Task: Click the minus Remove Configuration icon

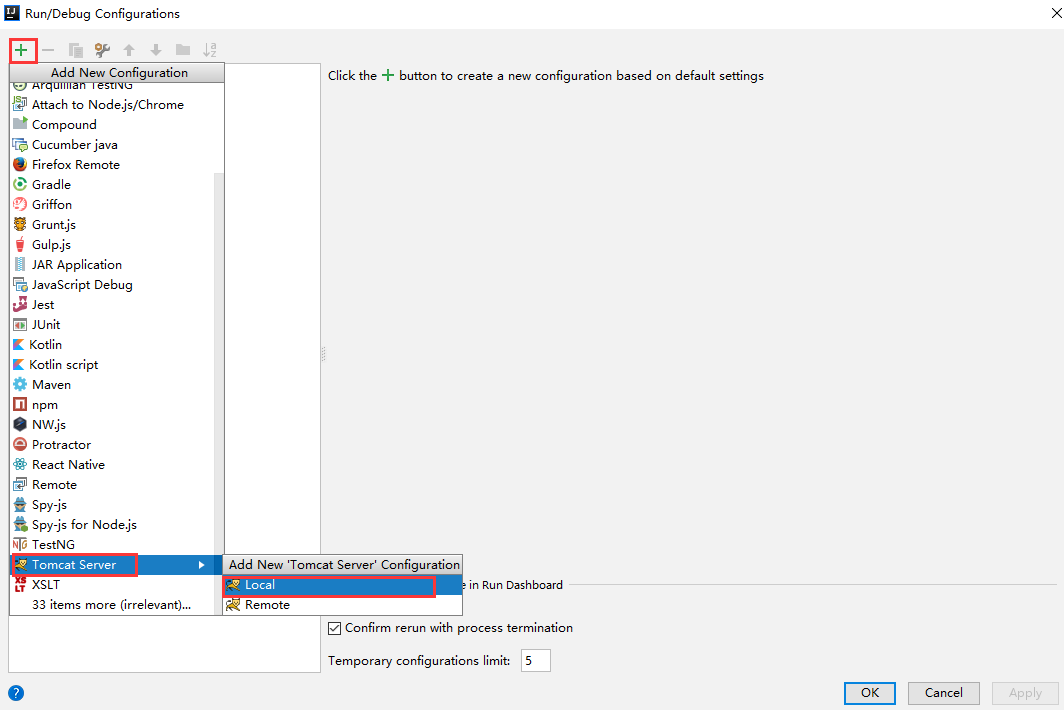Action: [x=48, y=50]
